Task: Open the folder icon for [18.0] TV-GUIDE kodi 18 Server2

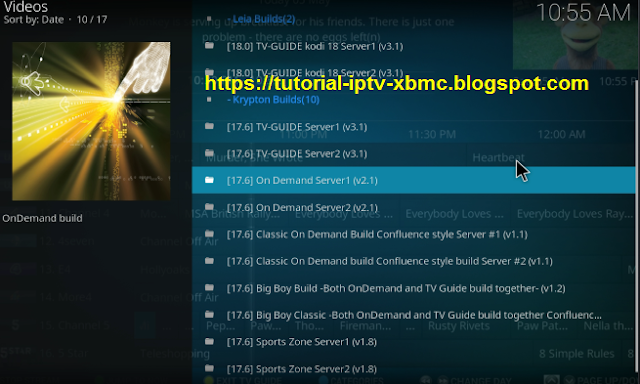Action: tap(209, 72)
